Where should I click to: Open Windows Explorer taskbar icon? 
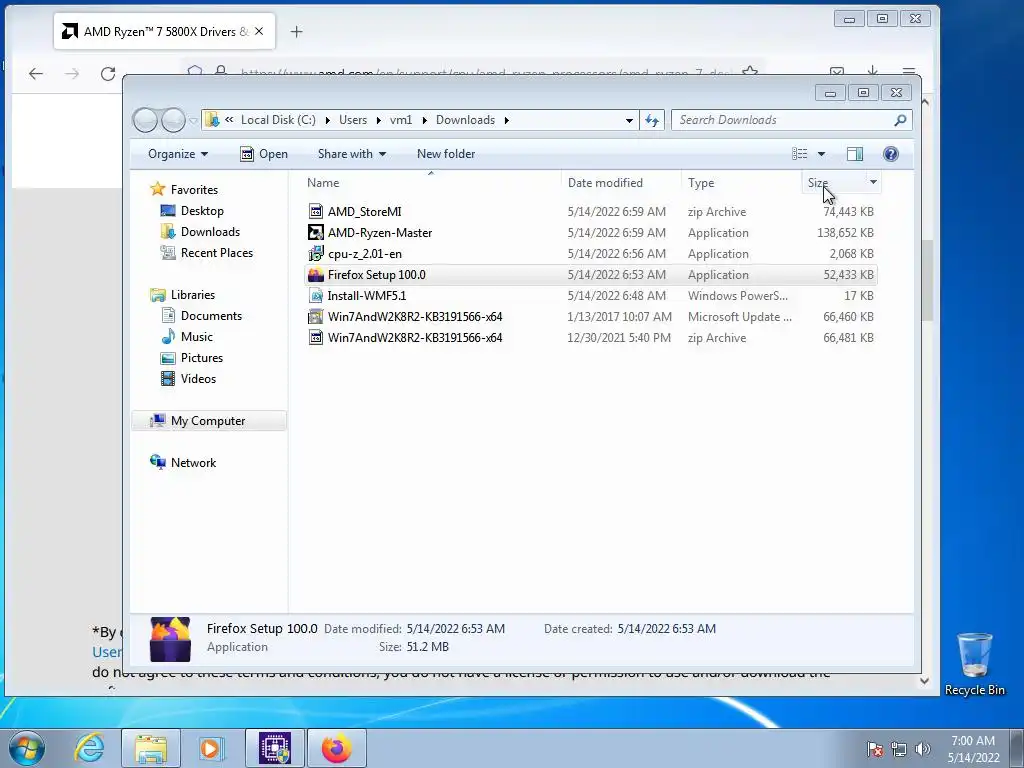pos(150,748)
